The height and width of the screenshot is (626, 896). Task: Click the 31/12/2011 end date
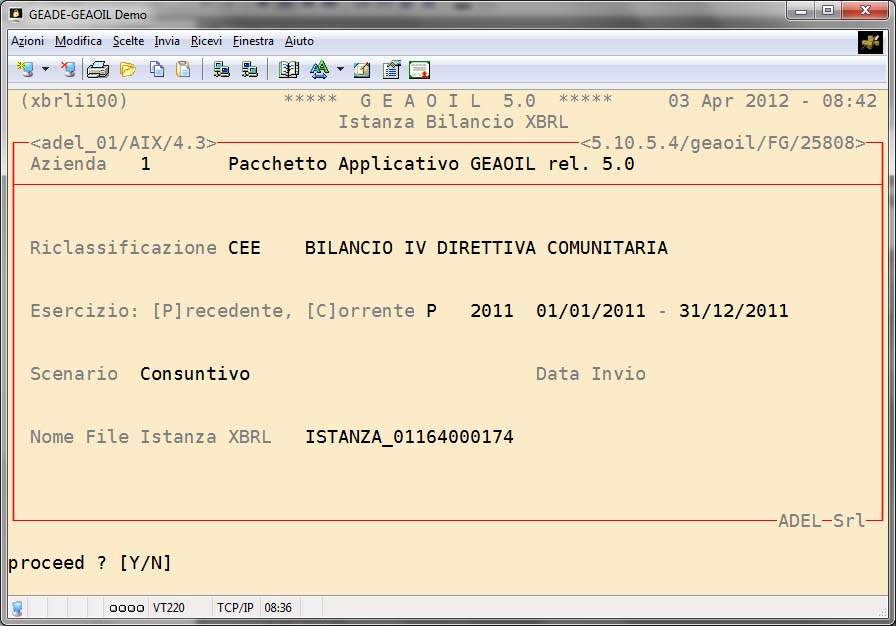[x=734, y=311]
